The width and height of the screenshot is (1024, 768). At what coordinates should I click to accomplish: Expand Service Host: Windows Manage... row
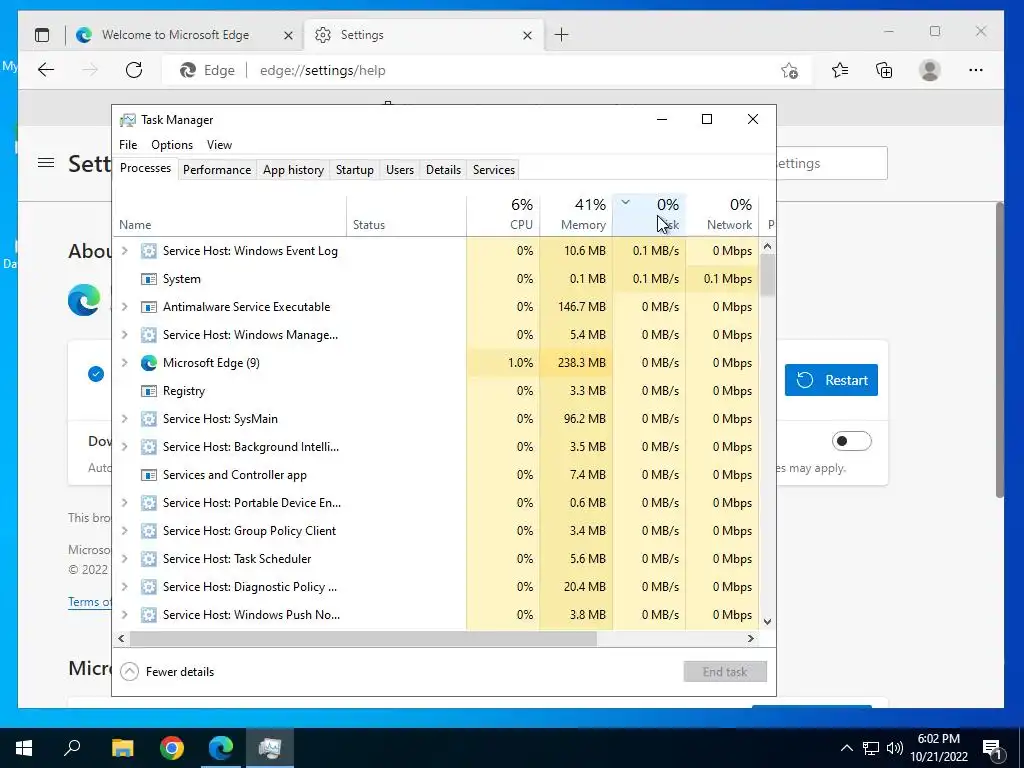pyautogui.click(x=125, y=334)
